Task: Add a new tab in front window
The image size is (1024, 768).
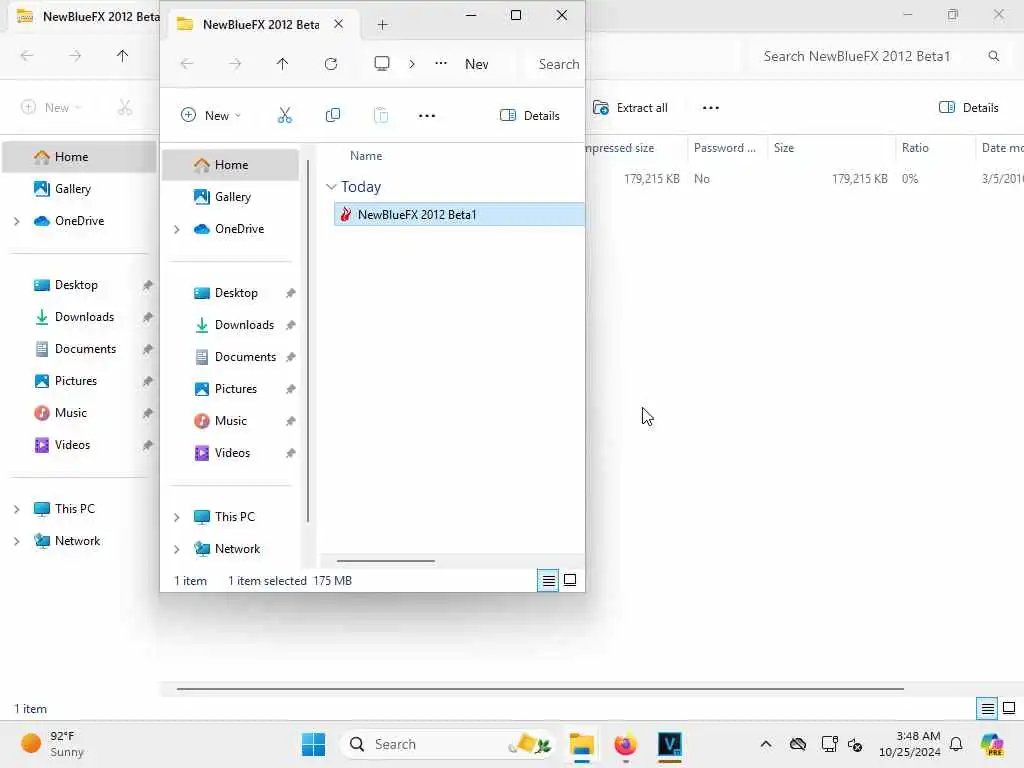Action: 383,25
